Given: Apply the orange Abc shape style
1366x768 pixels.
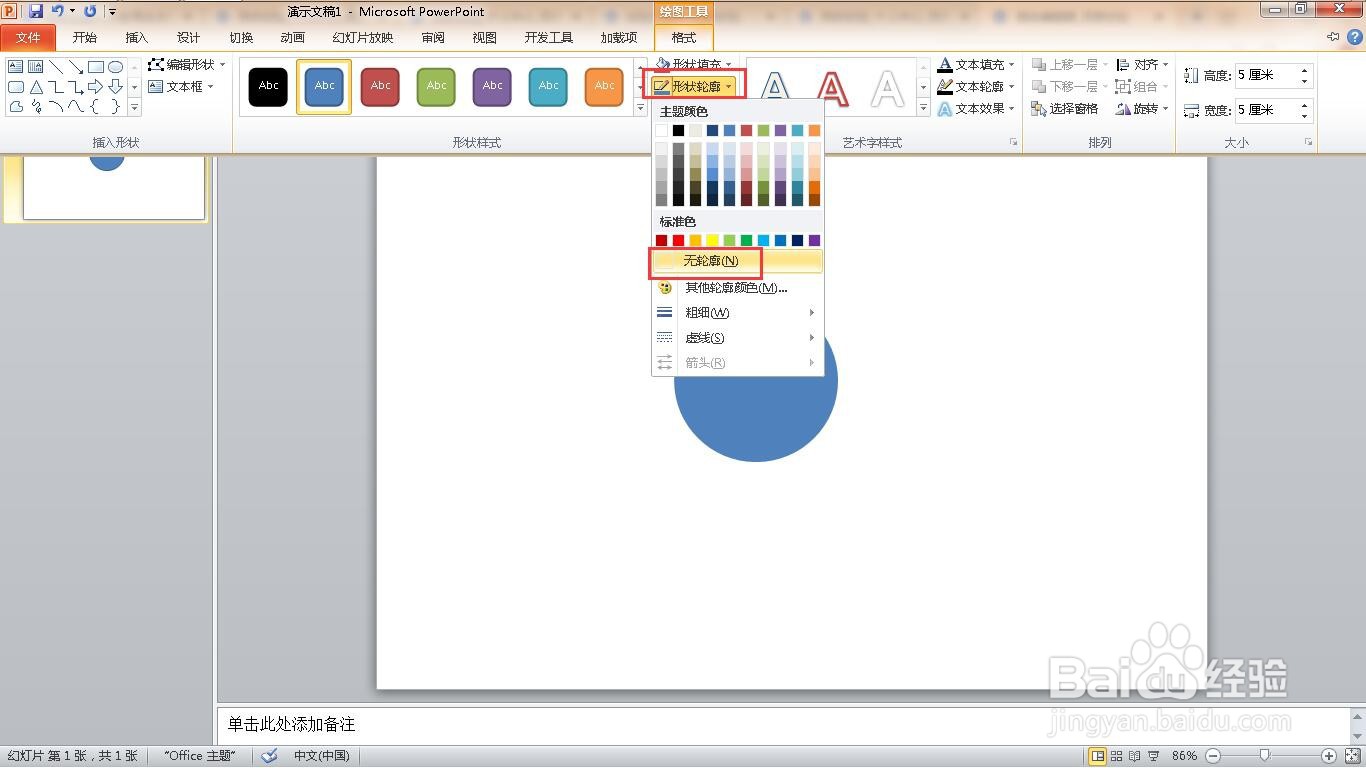Looking at the screenshot, I should [x=605, y=86].
